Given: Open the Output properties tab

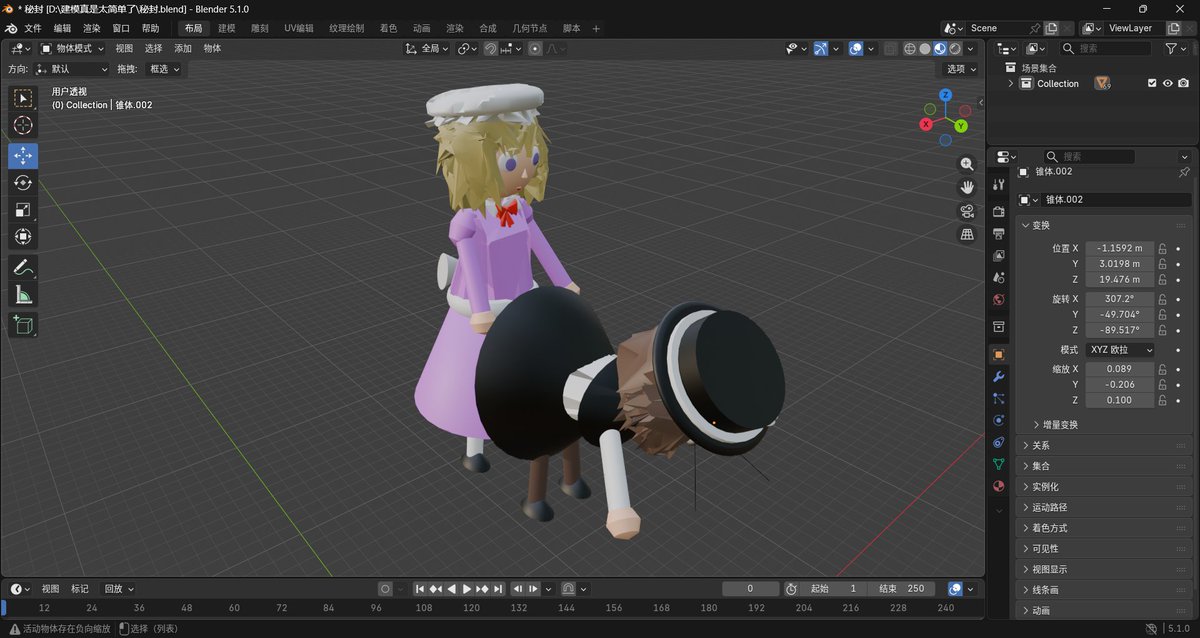Looking at the screenshot, I should tap(998, 234).
